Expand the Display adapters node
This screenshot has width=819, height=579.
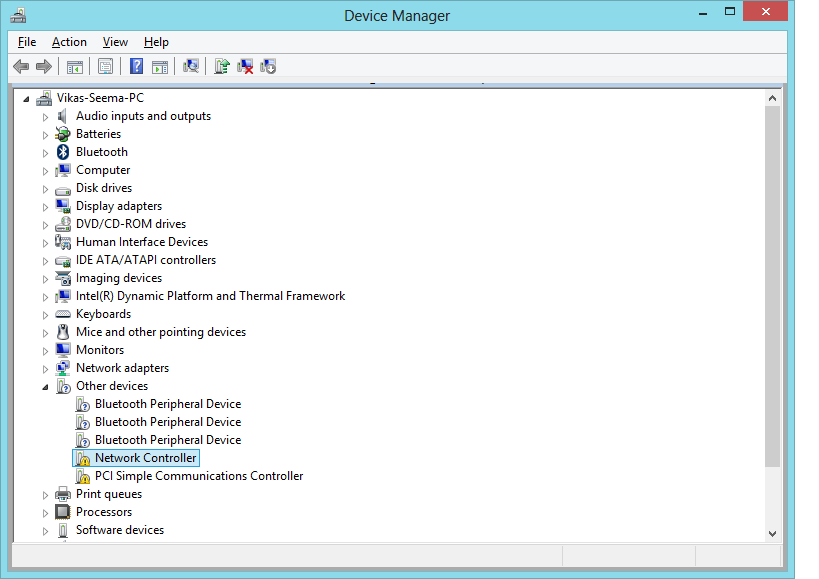(45, 206)
